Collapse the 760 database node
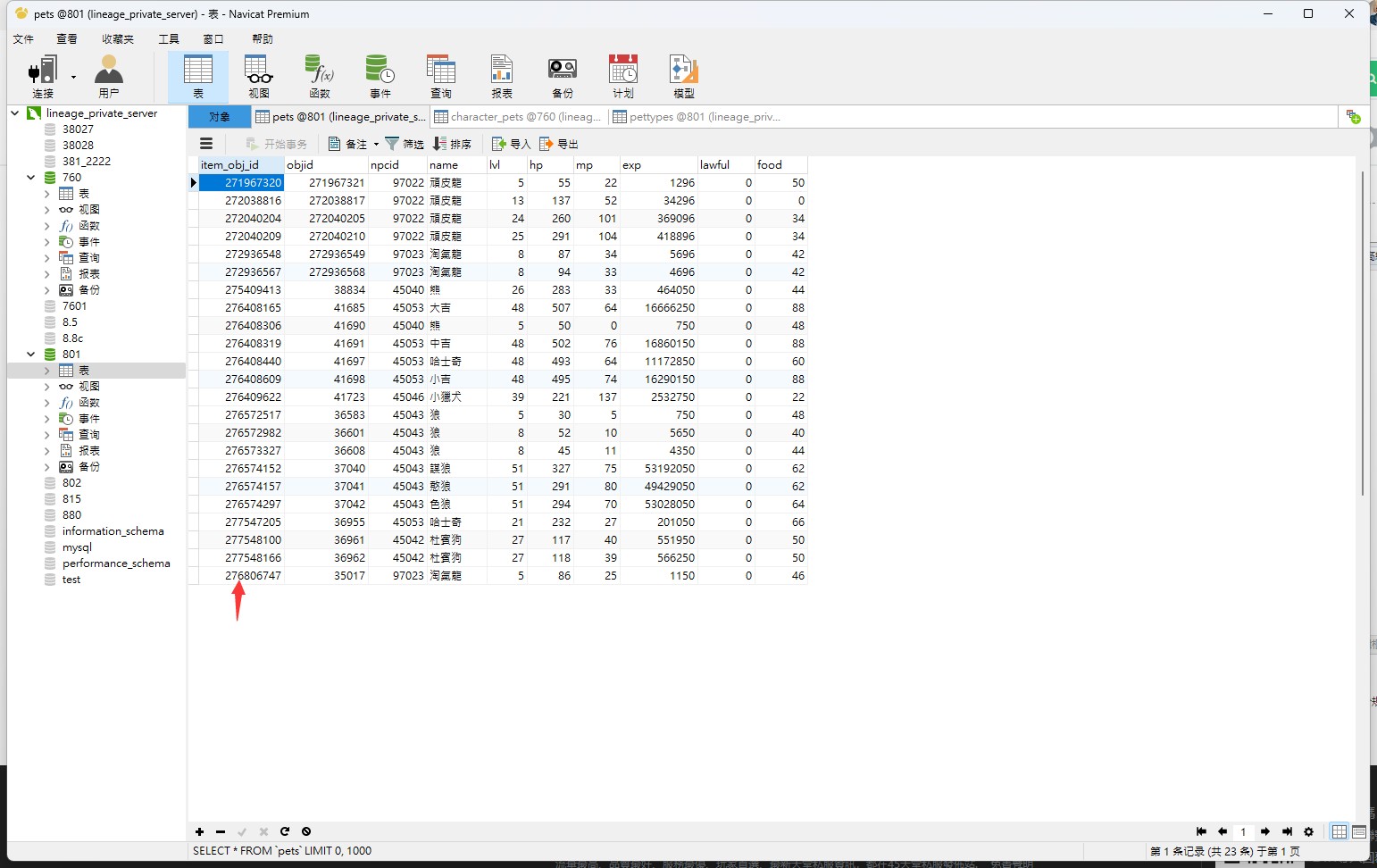Viewport: 1377px width, 868px height. click(x=31, y=178)
